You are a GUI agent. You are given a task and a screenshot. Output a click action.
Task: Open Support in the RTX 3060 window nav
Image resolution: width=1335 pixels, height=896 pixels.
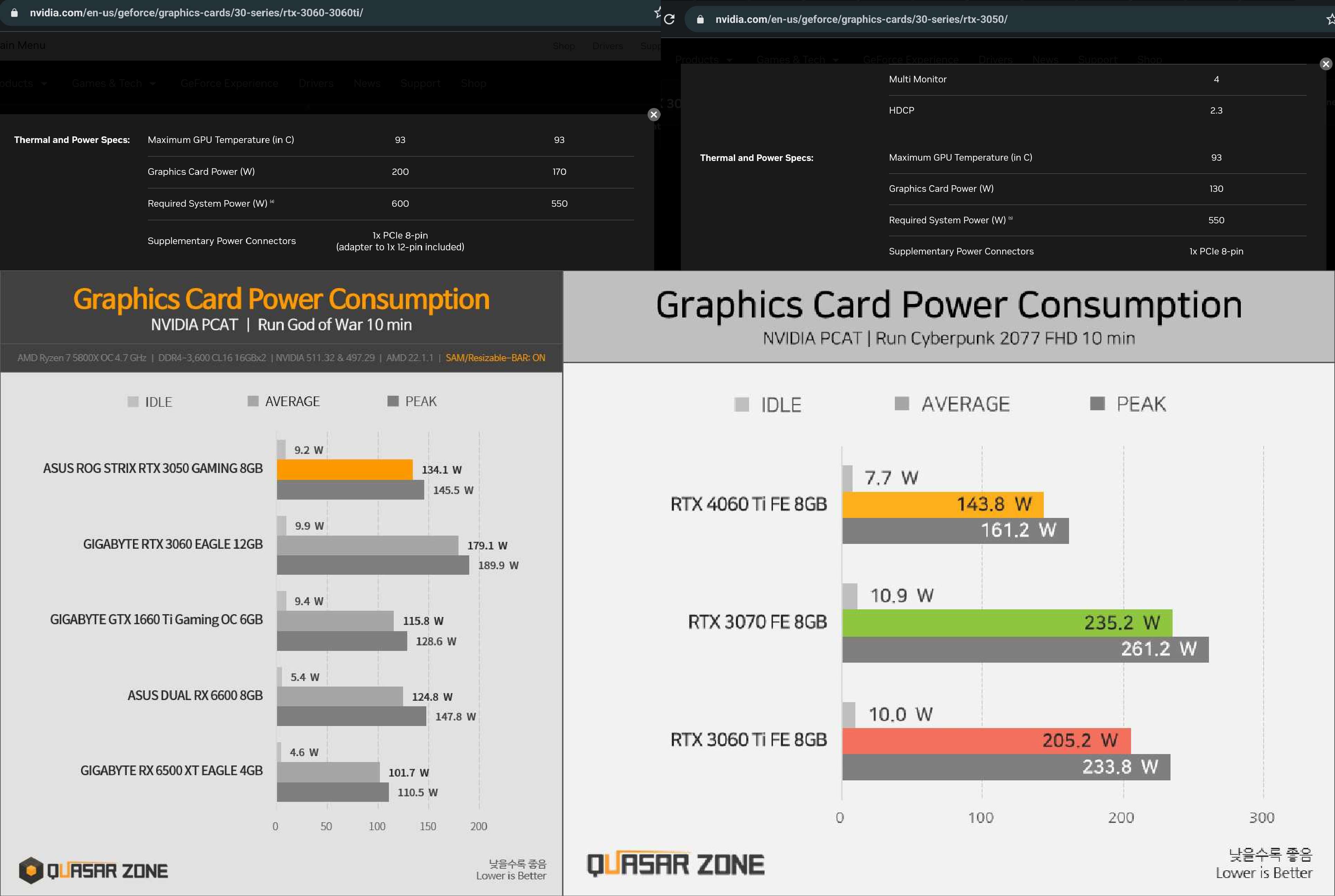(x=420, y=83)
